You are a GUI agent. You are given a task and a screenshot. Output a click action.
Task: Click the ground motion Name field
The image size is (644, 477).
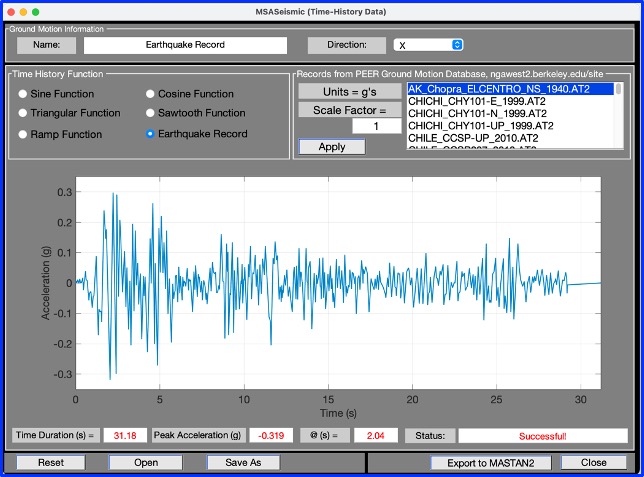tap(185, 45)
